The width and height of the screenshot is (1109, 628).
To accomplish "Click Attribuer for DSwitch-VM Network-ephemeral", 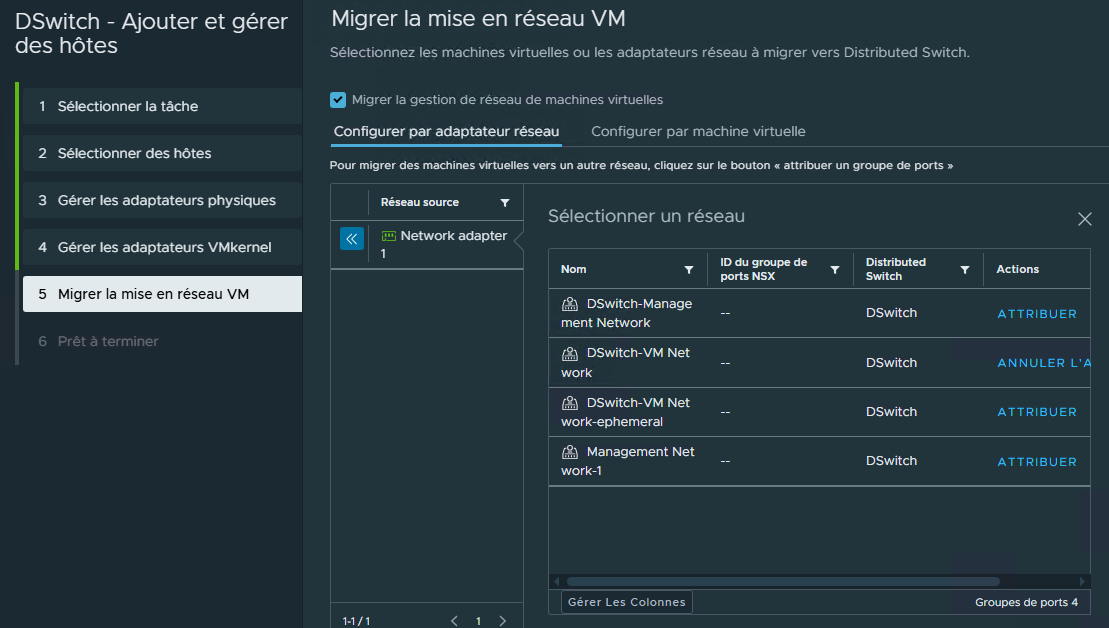I will (1037, 412).
